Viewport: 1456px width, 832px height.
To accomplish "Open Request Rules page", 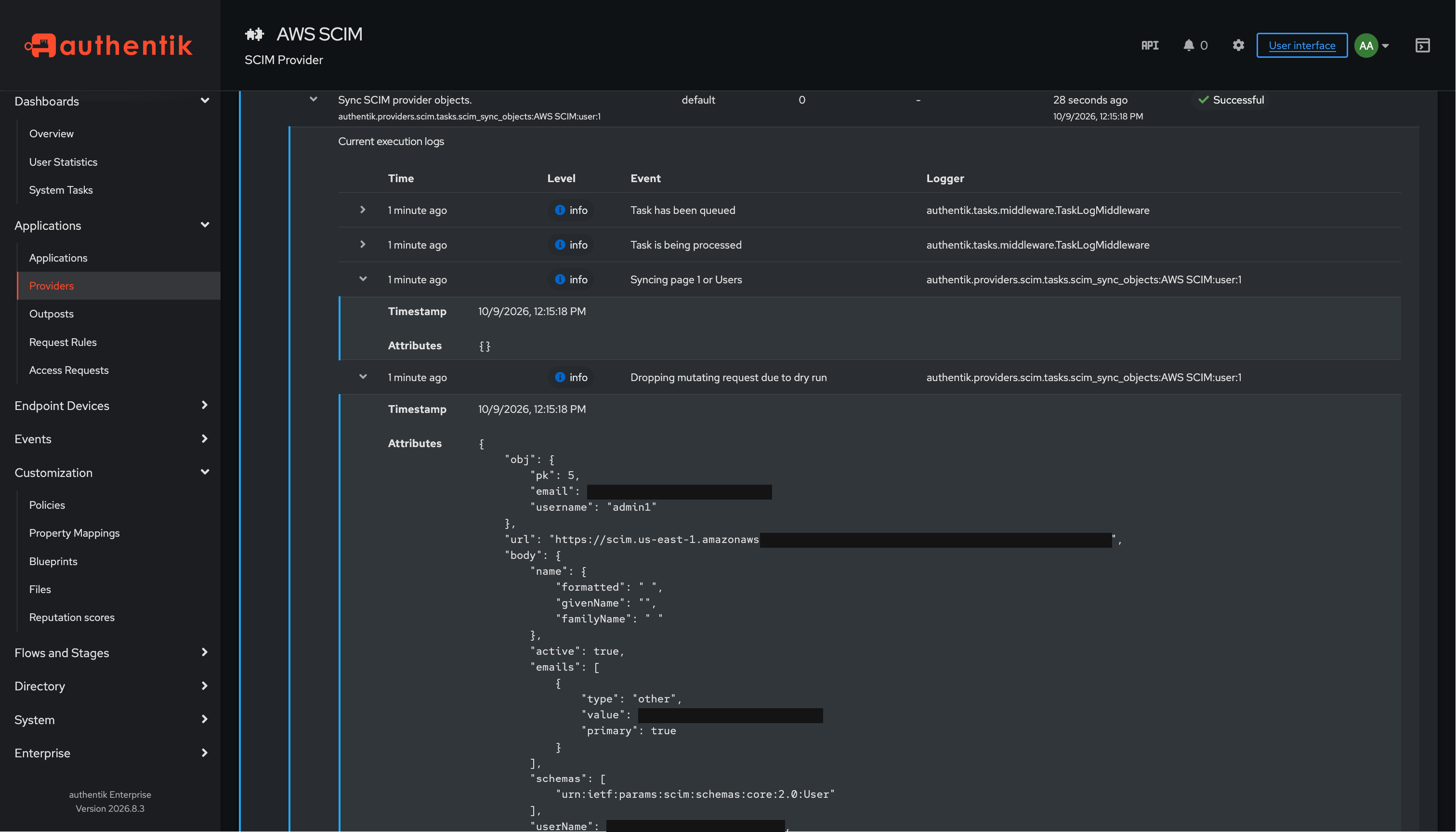I will (x=63, y=342).
